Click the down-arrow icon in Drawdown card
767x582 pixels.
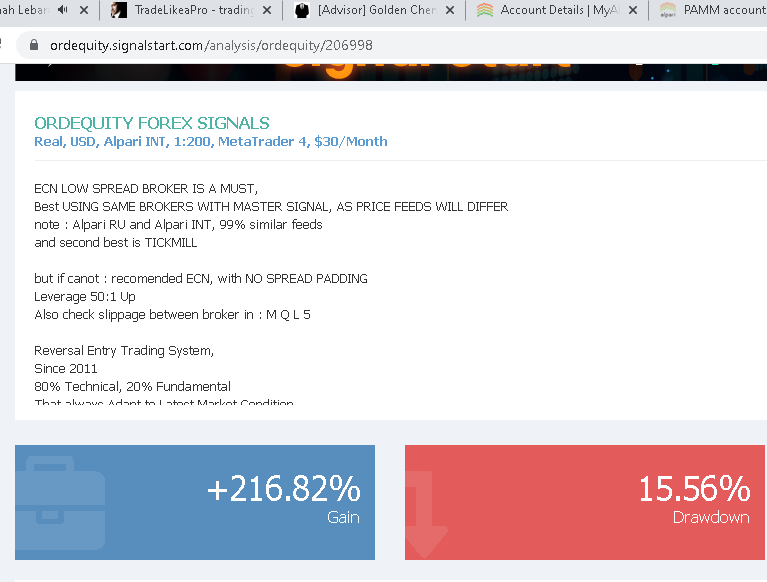pos(425,515)
